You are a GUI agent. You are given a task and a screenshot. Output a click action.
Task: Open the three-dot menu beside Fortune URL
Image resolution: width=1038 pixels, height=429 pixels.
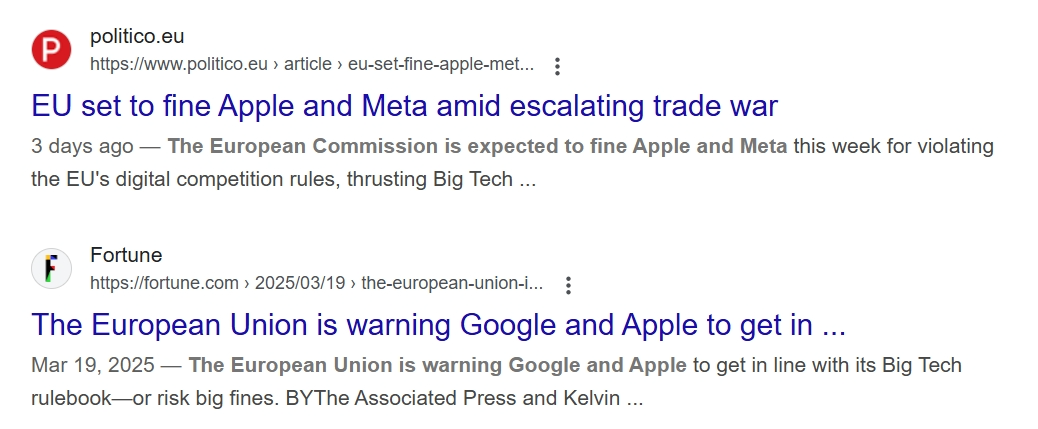(x=568, y=285)
